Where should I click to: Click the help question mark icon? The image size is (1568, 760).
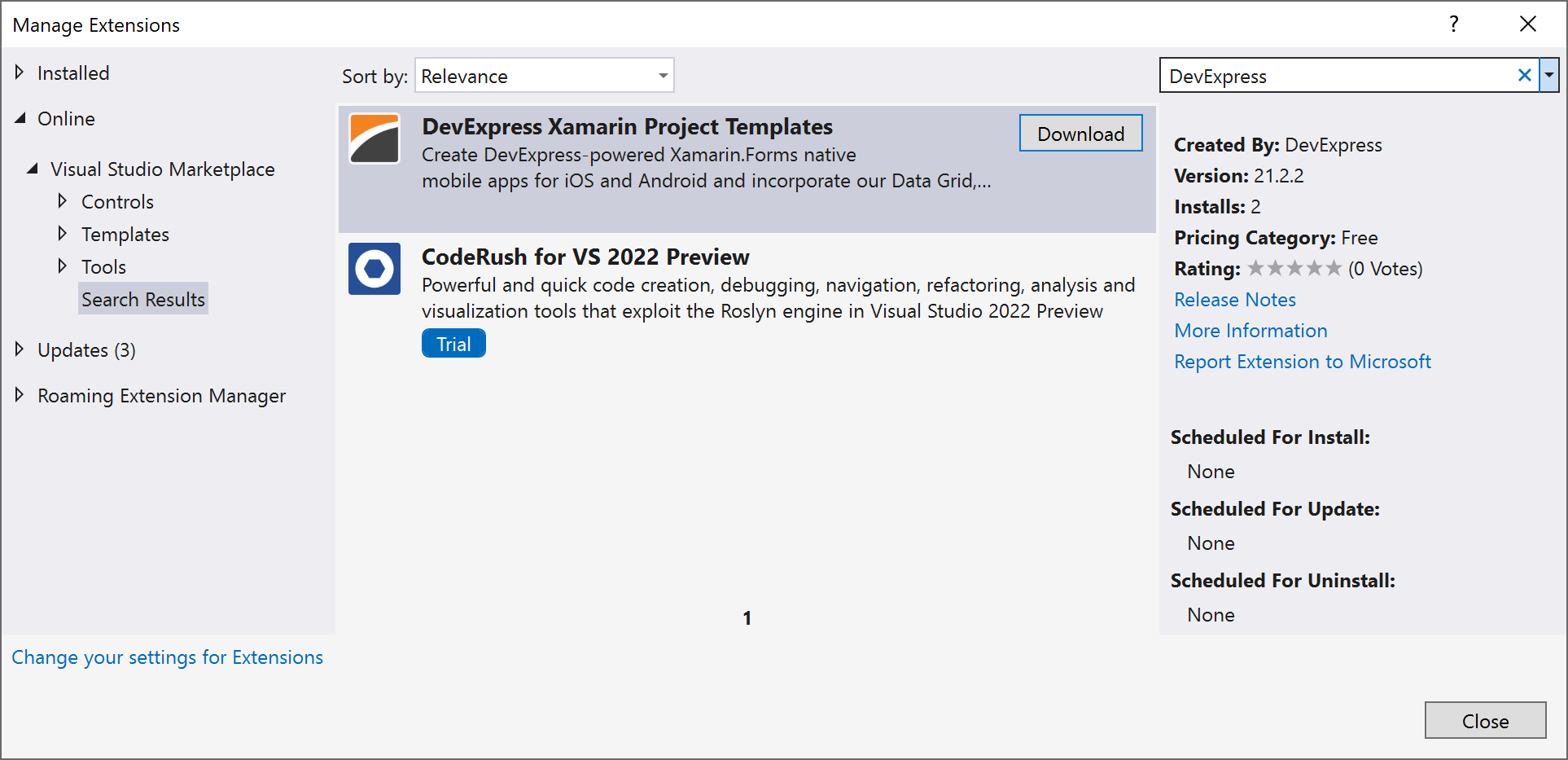[x=1453, y=24]
